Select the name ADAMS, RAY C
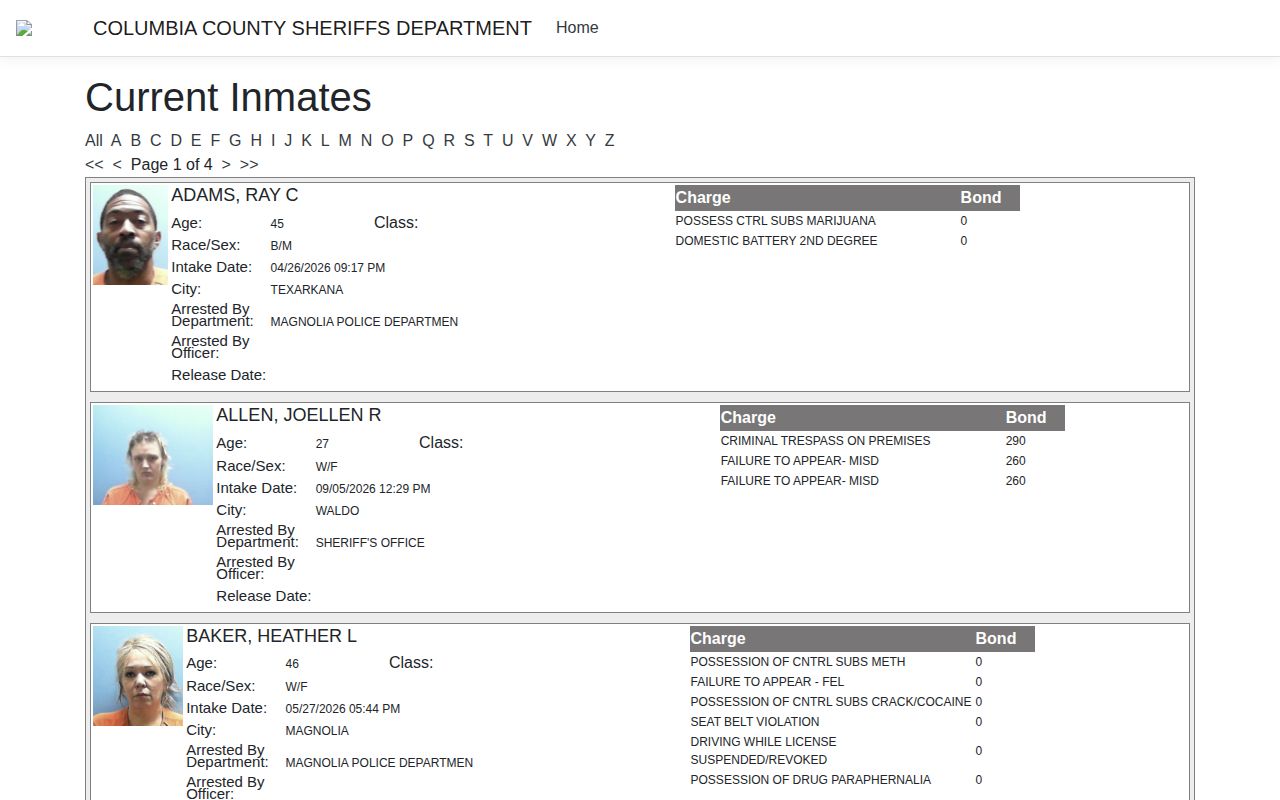Screen dimensions: 1280x800 pos(235,195)
